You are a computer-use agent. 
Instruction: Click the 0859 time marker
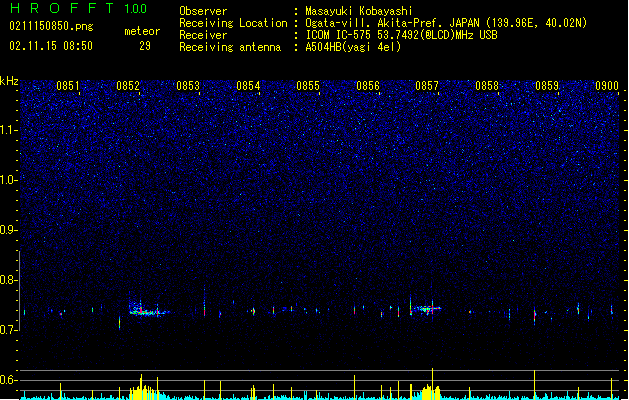pyautogui.click(x=547, y=86)
